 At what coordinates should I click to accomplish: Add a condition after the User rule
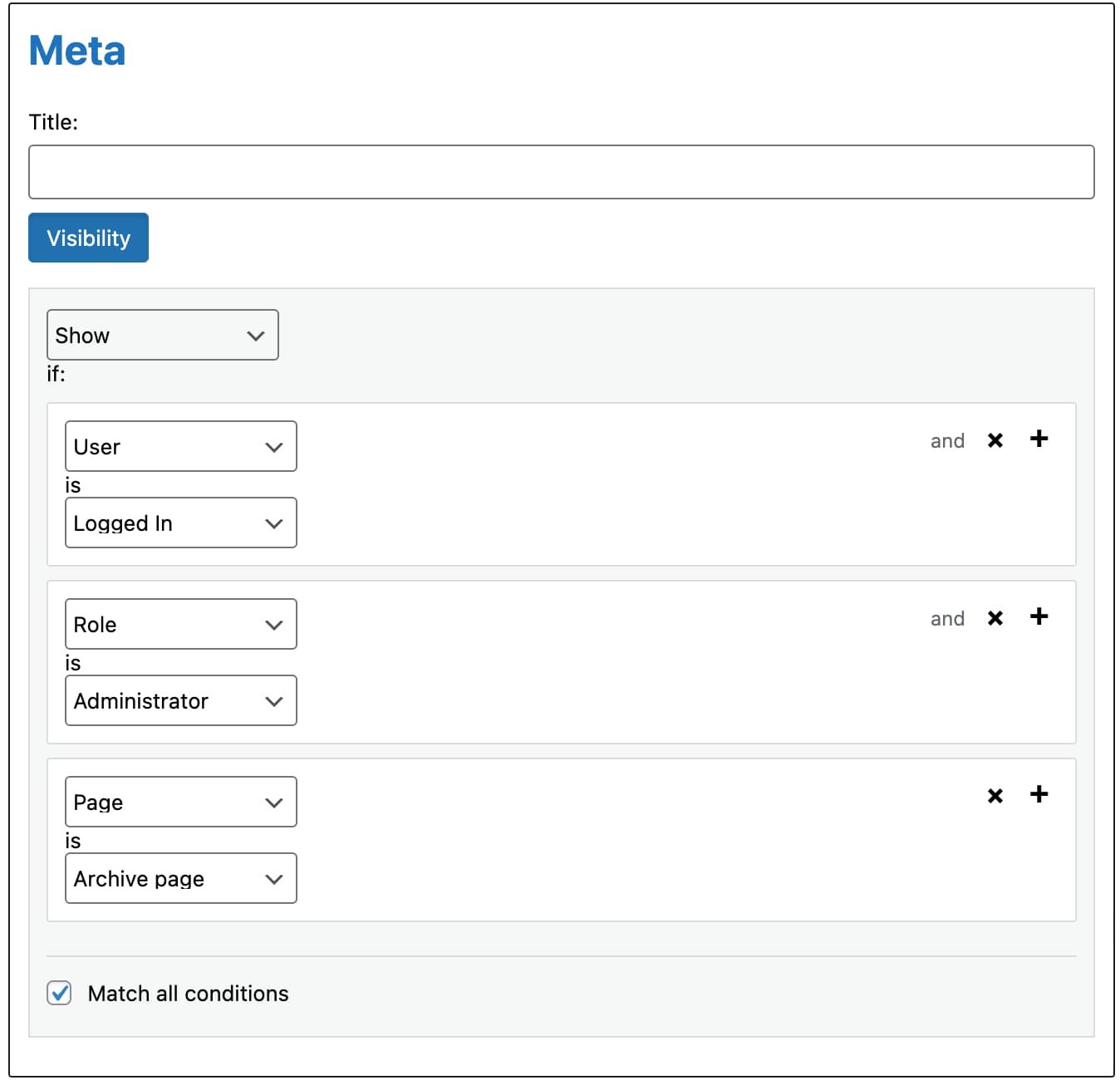click(1039, 439)
